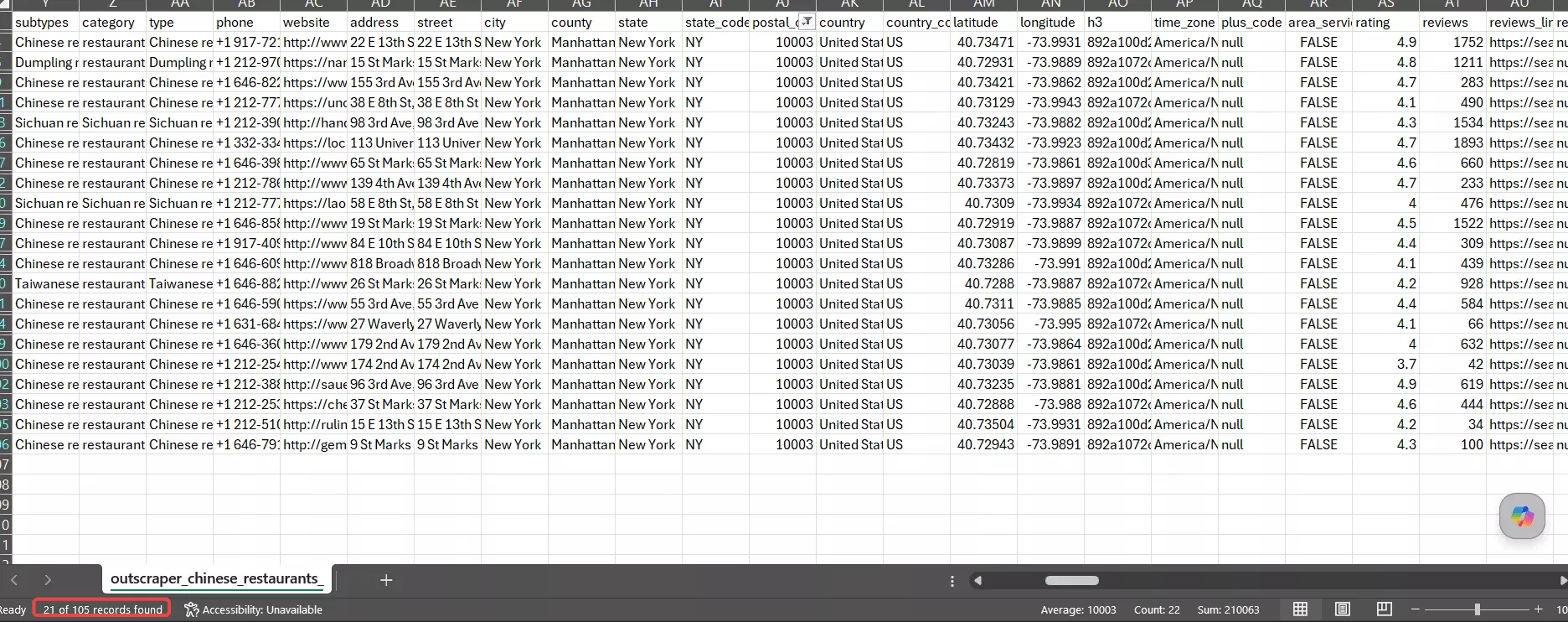Select the h3 header cell
Screen dimensions: 1568x622
[x=1117, y=22]
